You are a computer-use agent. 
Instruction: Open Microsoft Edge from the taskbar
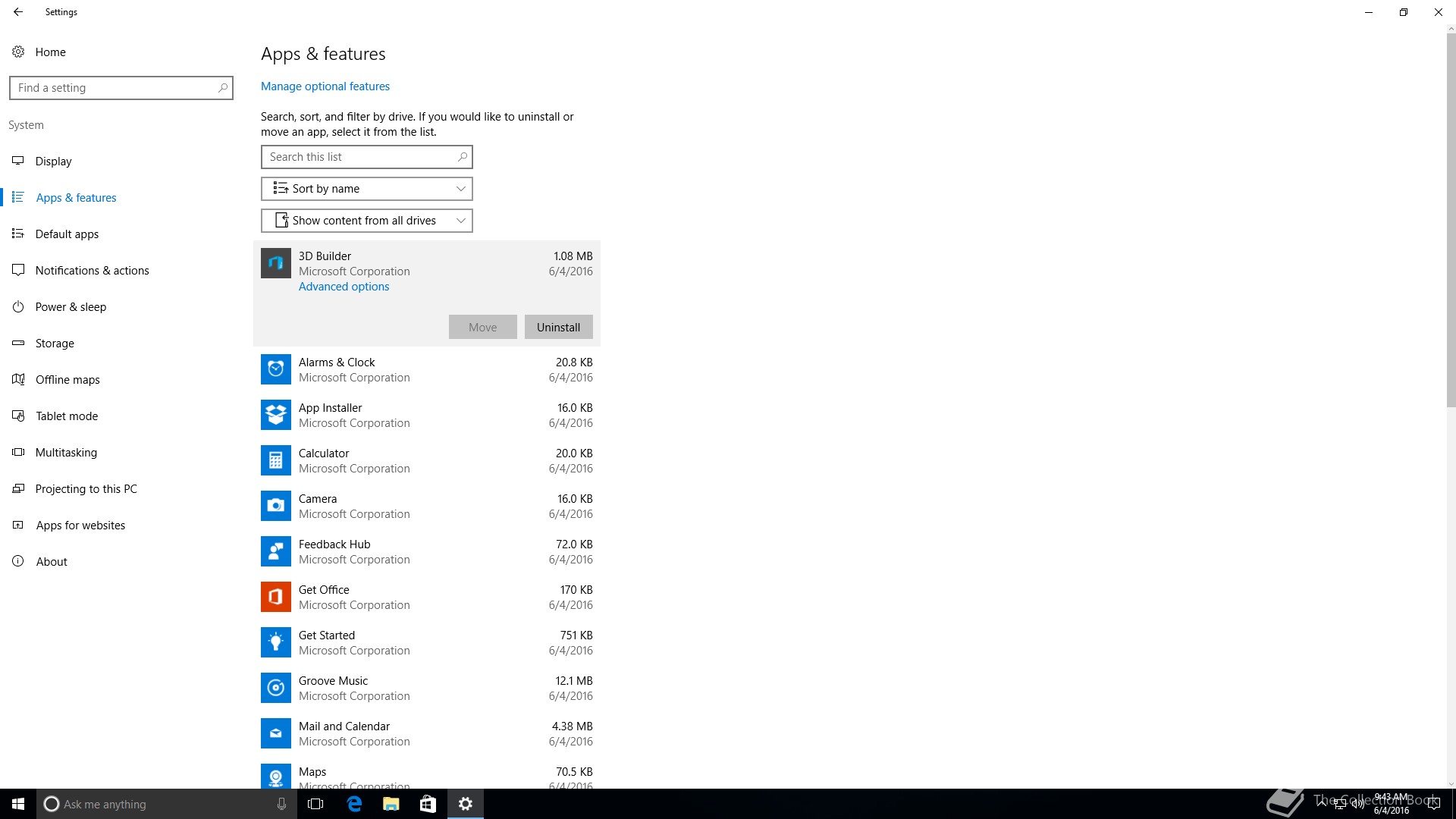click(x=354, y=804)
